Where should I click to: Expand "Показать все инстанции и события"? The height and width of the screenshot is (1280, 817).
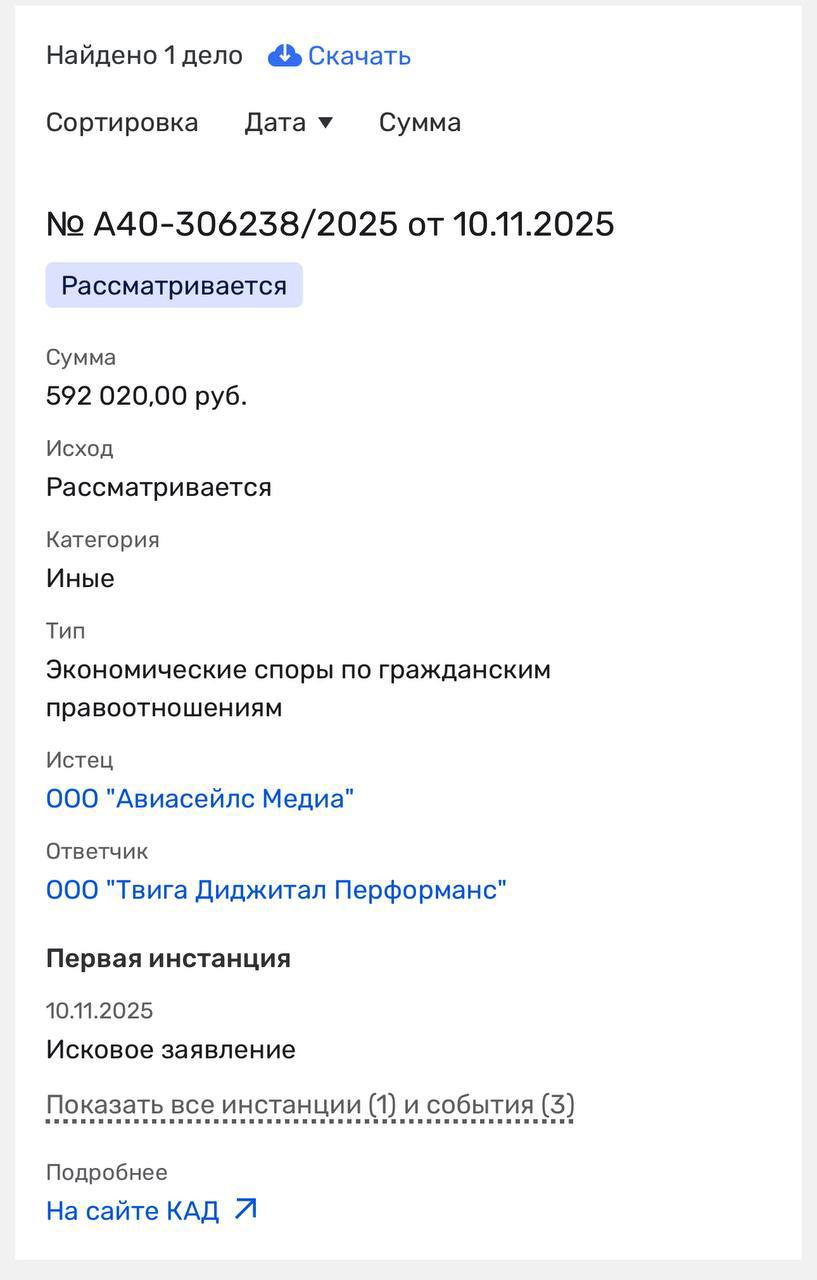(x=310, y=1105)
